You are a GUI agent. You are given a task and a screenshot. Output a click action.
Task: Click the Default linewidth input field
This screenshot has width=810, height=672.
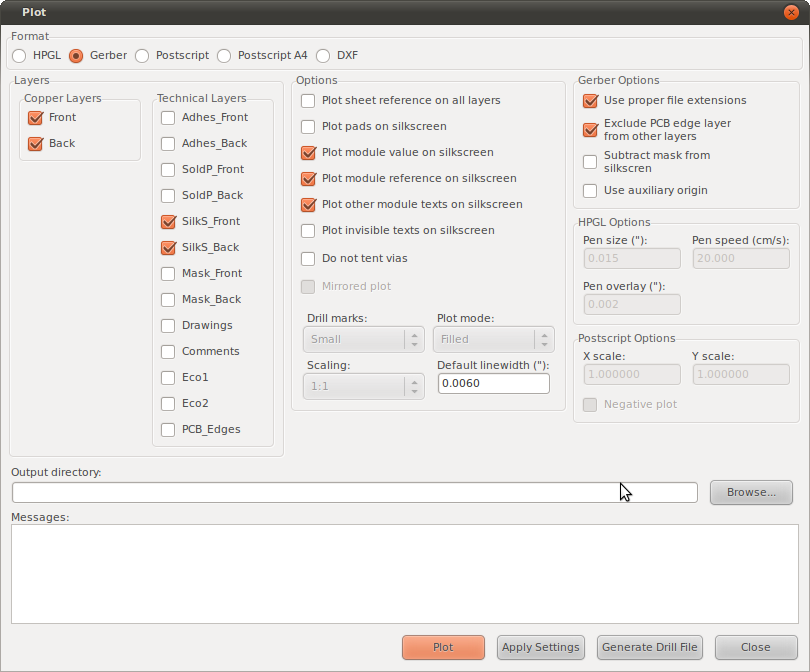[493, 384]
